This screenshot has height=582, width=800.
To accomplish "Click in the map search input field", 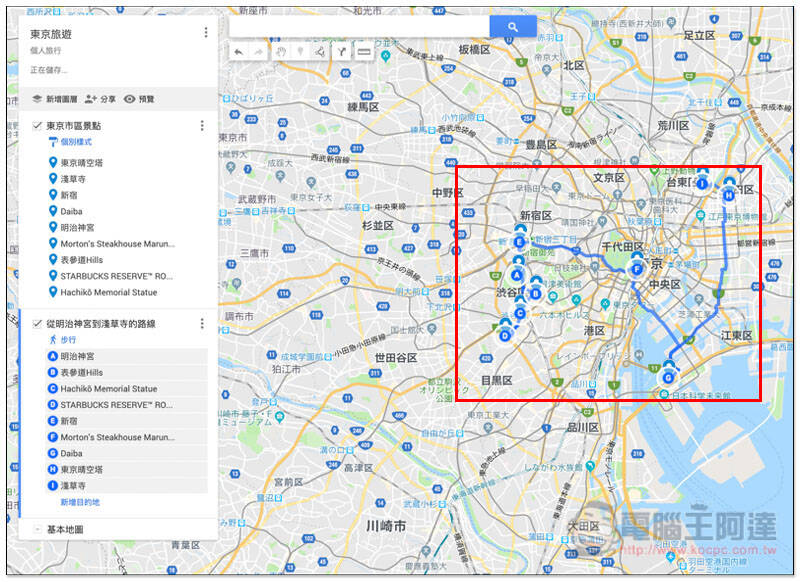I will (359, 27).
